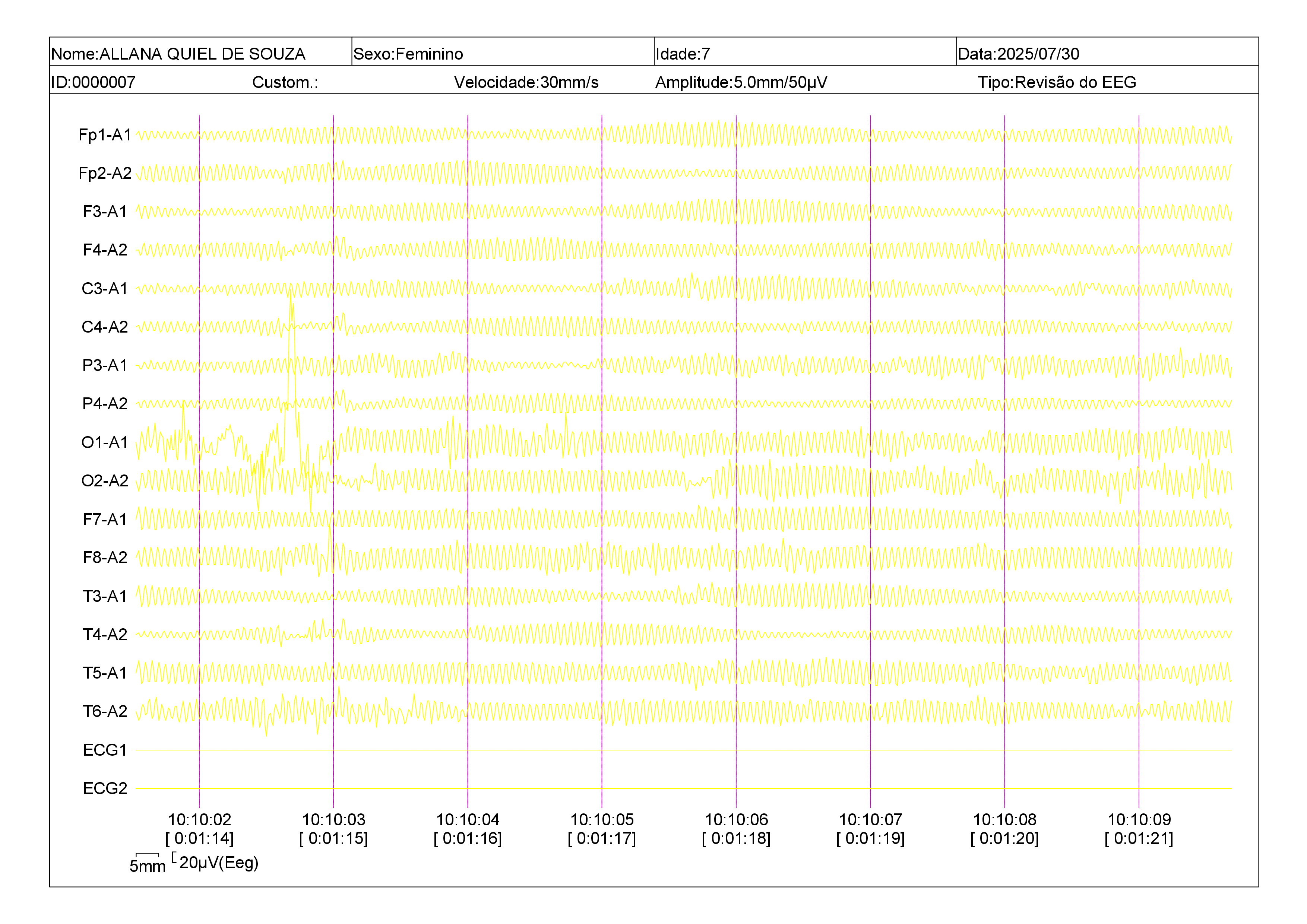
Task: Click the Data:2025/07/30 field
Action: coord(1107,52)
